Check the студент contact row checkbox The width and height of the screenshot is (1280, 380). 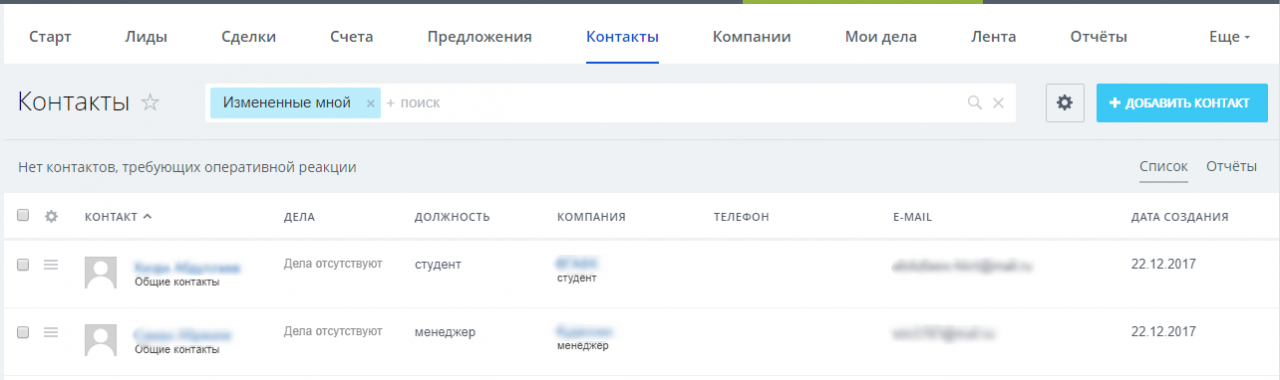(x=23, y=264)
